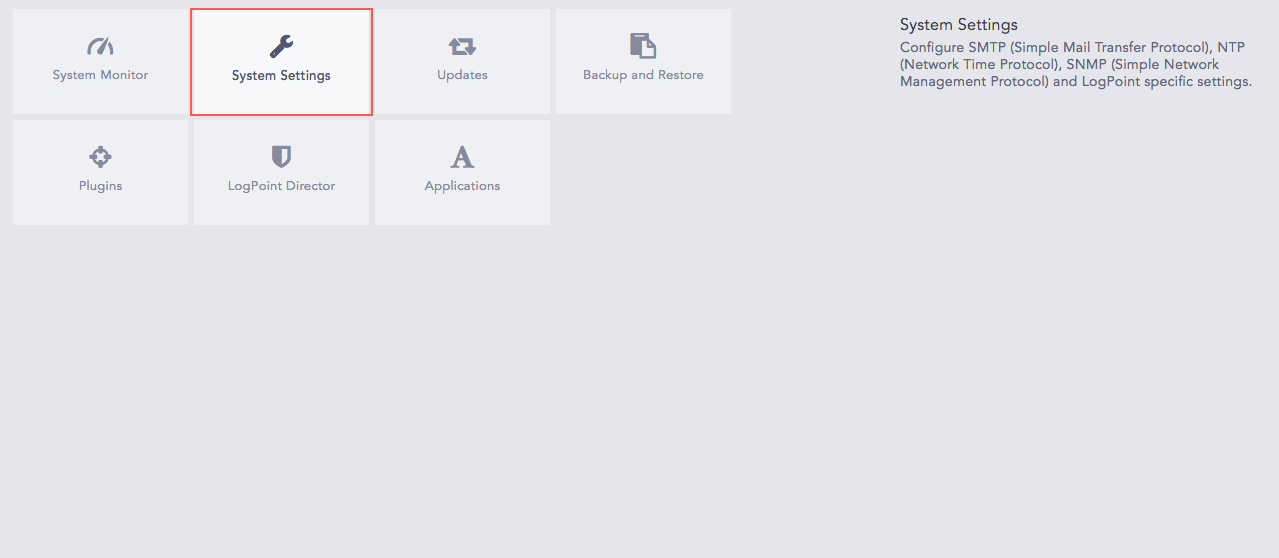Open the Updates text label
Screen dimensions: 1279x558
(x=462, y=75)
